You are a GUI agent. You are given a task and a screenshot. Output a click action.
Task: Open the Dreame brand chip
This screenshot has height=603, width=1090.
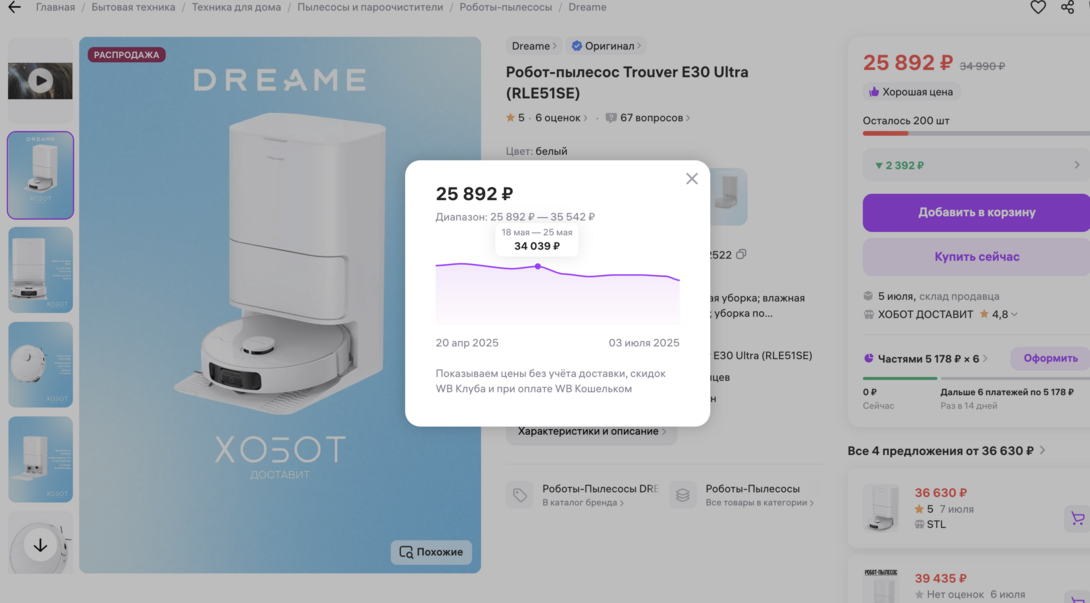(x=534, y=46)
